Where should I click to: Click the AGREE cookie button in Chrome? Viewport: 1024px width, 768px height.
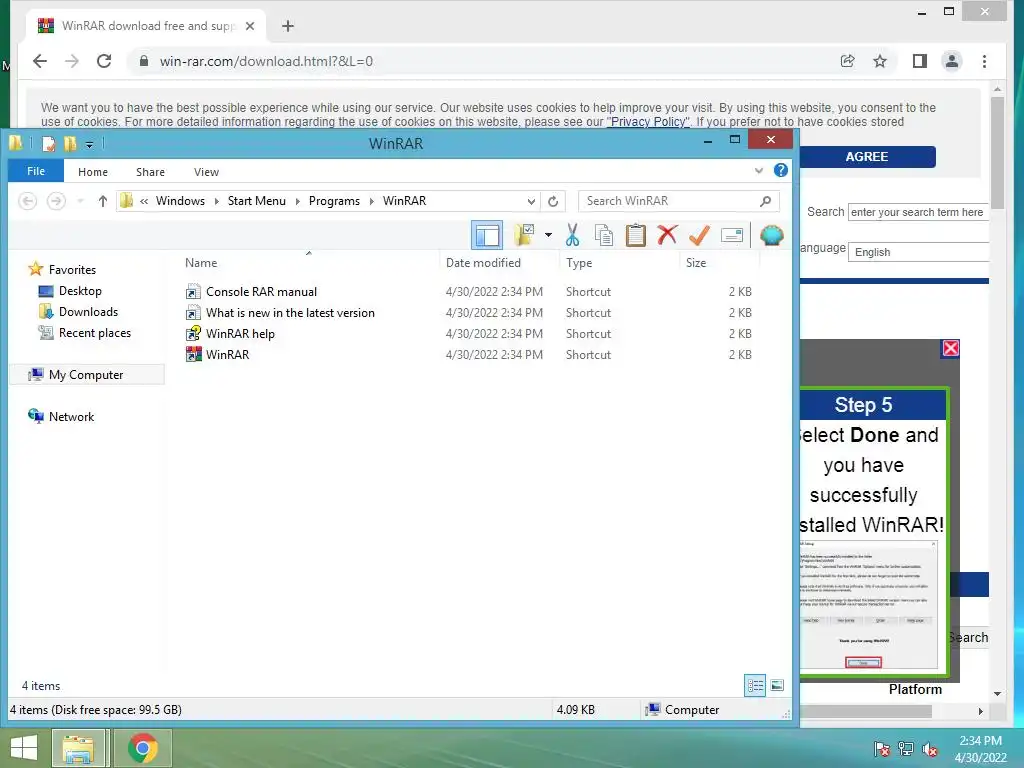867,157
